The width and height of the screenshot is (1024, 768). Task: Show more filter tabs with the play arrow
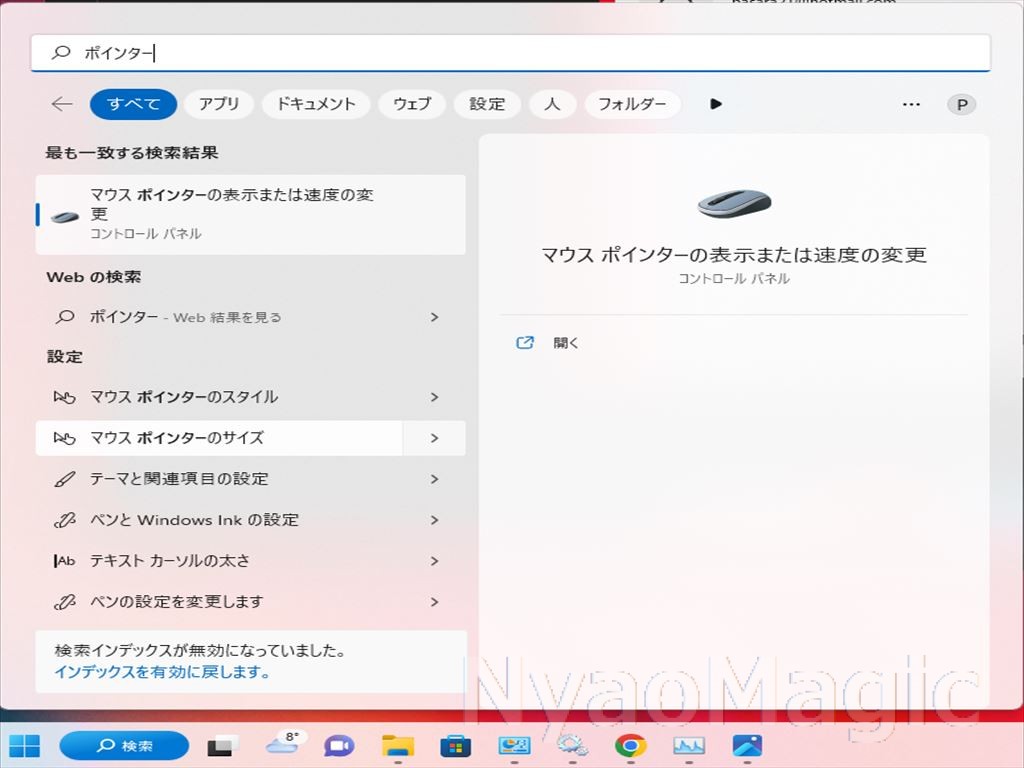(x=716, y=104)
